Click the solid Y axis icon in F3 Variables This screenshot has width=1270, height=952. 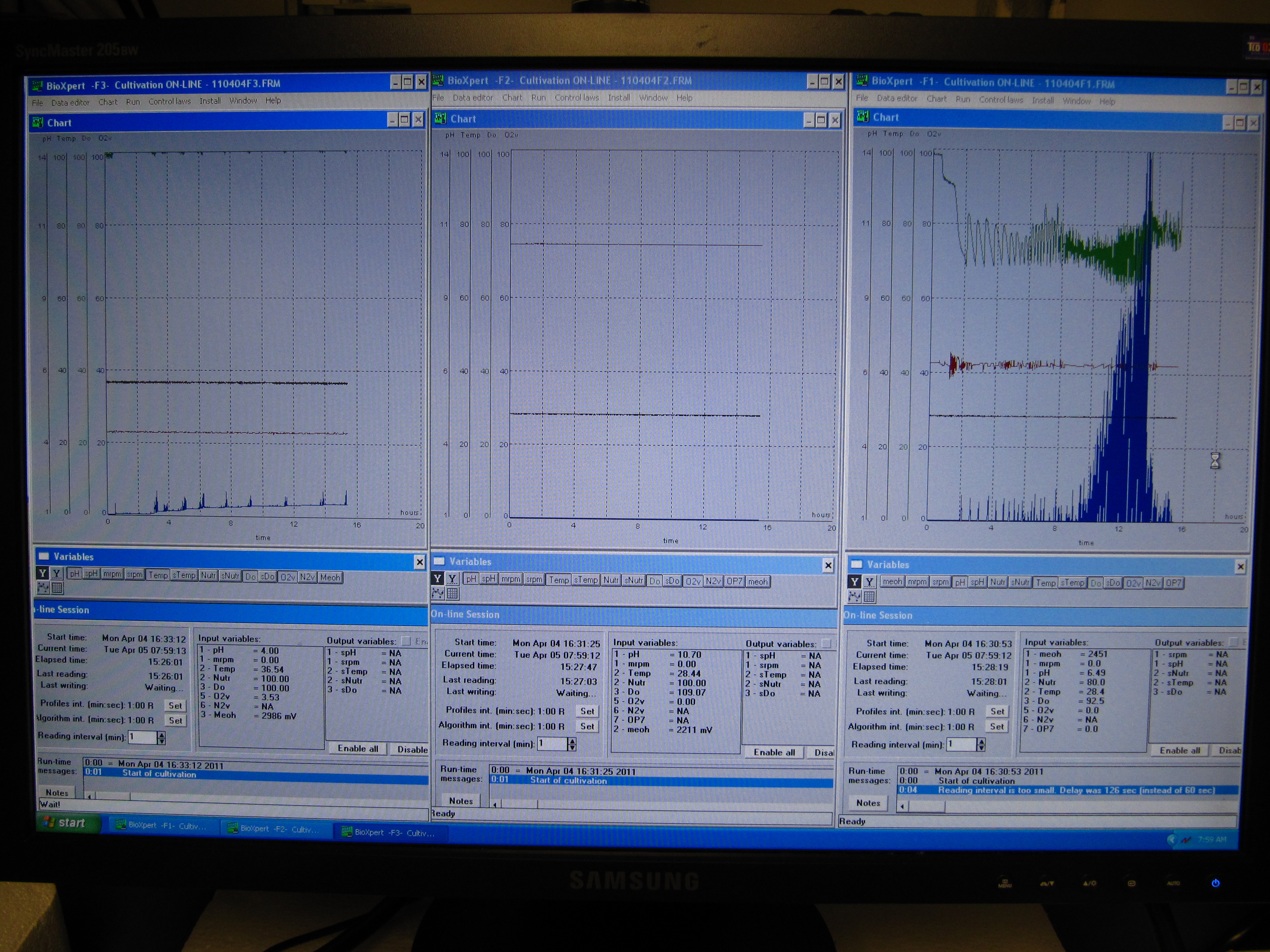point(43,573)
